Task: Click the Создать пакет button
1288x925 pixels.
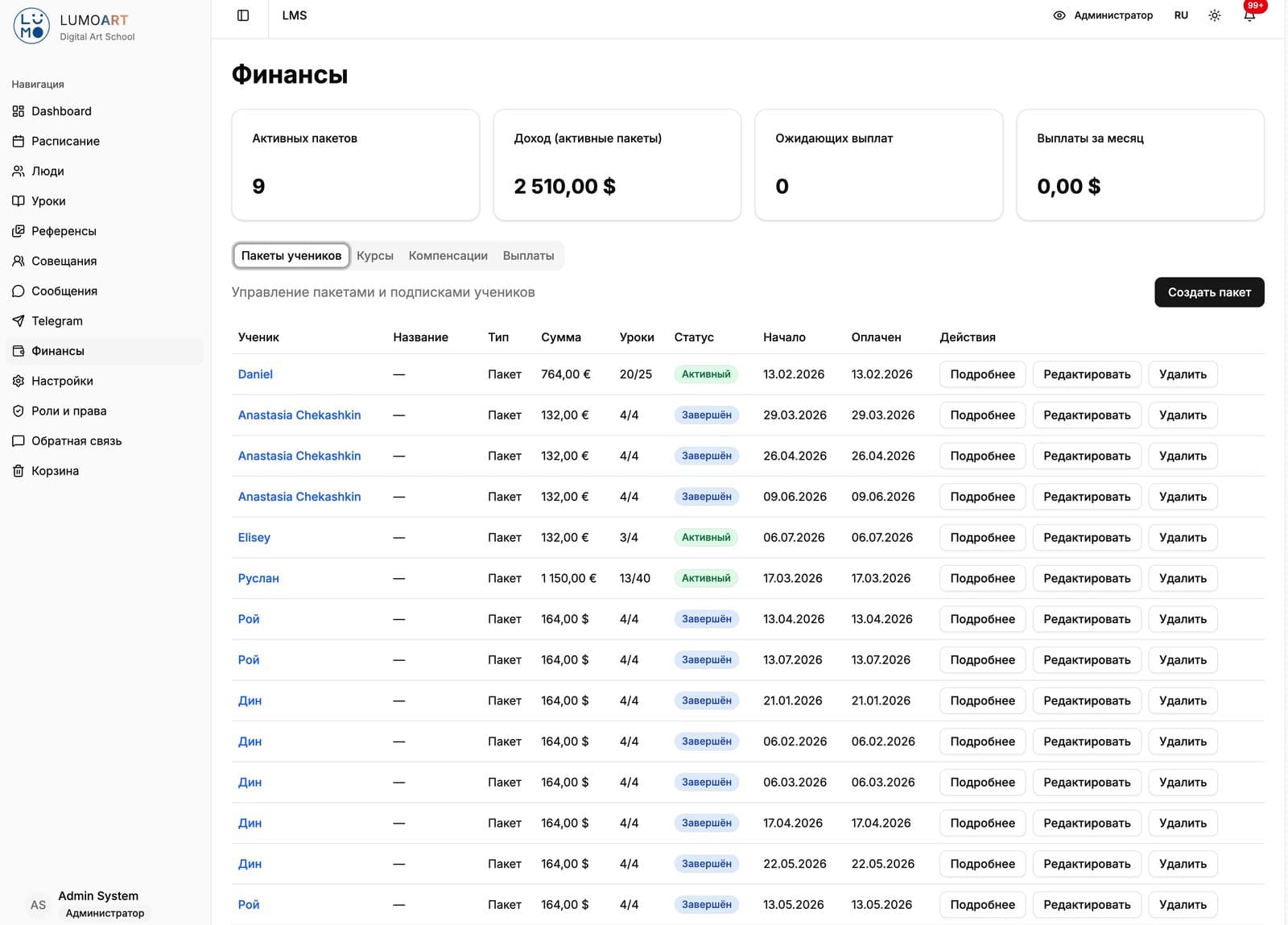Action: [1209, 292]
